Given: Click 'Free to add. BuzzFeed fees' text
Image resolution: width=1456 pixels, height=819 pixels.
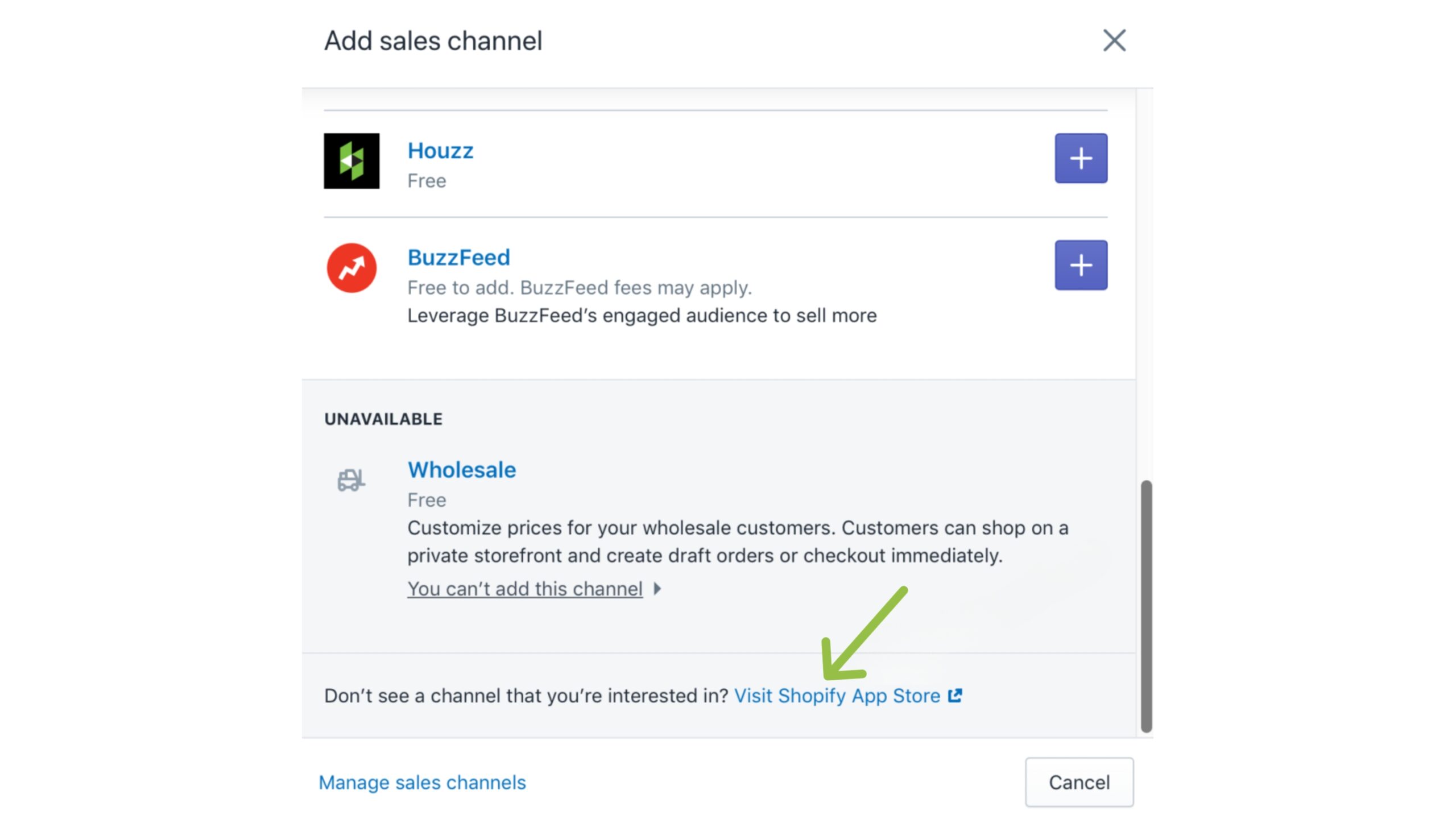Looking at the screenshot, I should point(580,288).
